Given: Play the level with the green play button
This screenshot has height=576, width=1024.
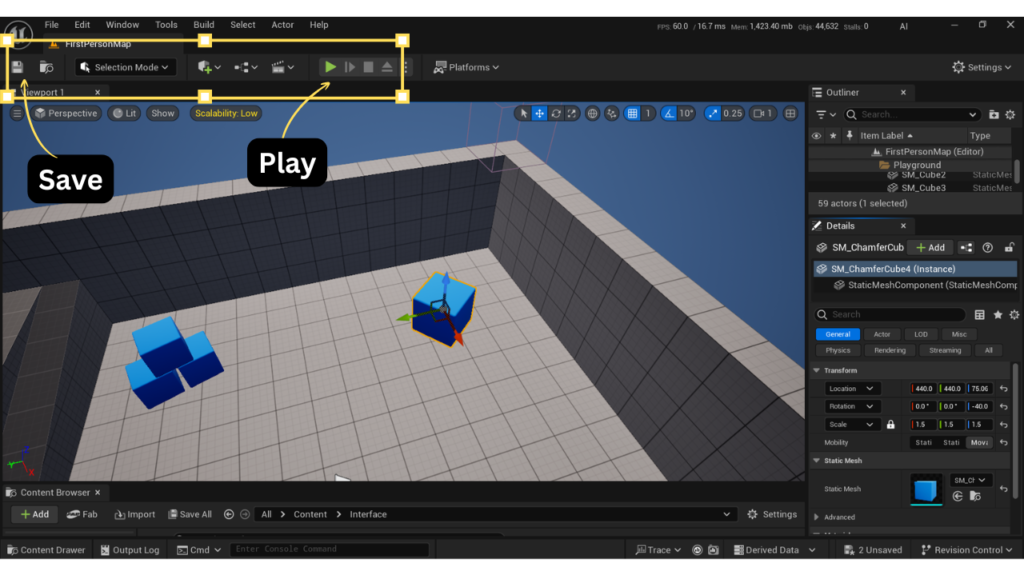Looking at the screenshot, I should [330, 67].
